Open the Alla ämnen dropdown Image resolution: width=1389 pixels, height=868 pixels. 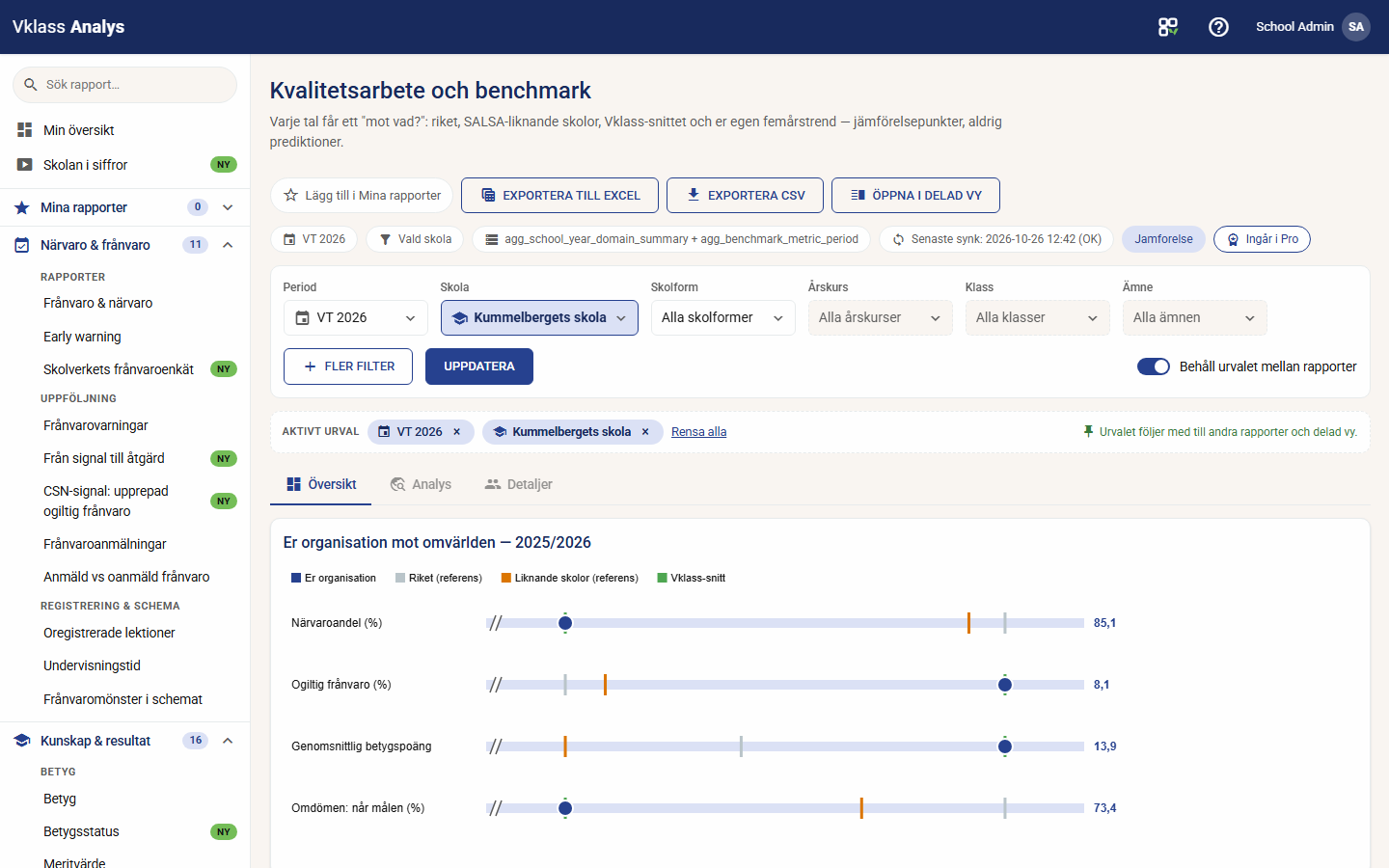coord(1195,318)
